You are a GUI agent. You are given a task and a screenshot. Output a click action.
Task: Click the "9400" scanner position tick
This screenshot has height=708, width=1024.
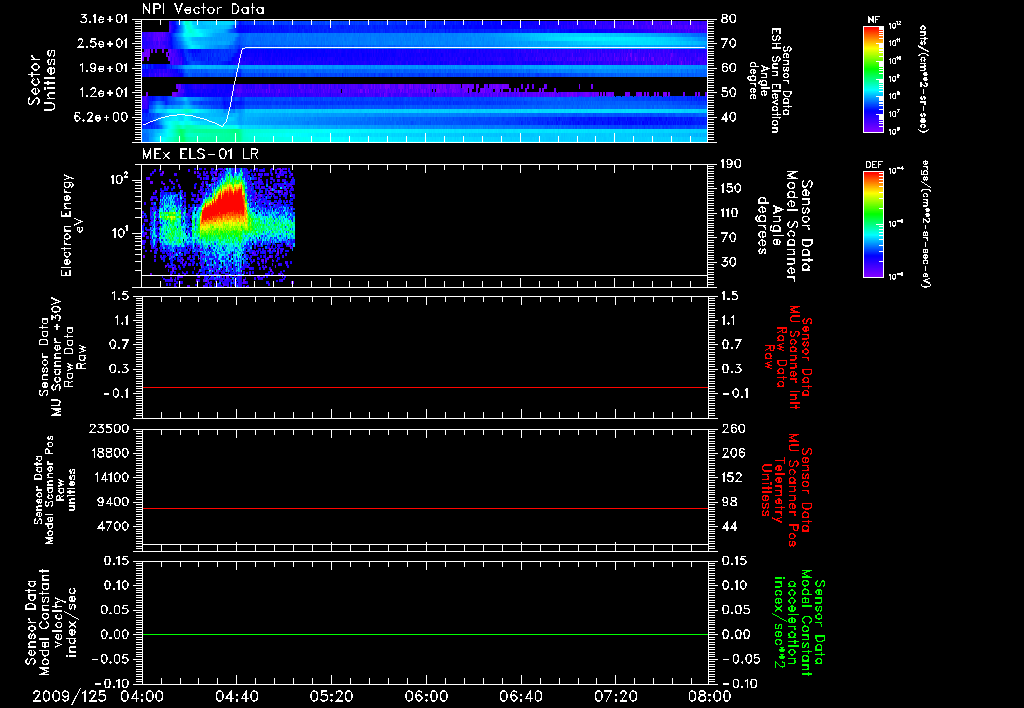tap(114, 502)
